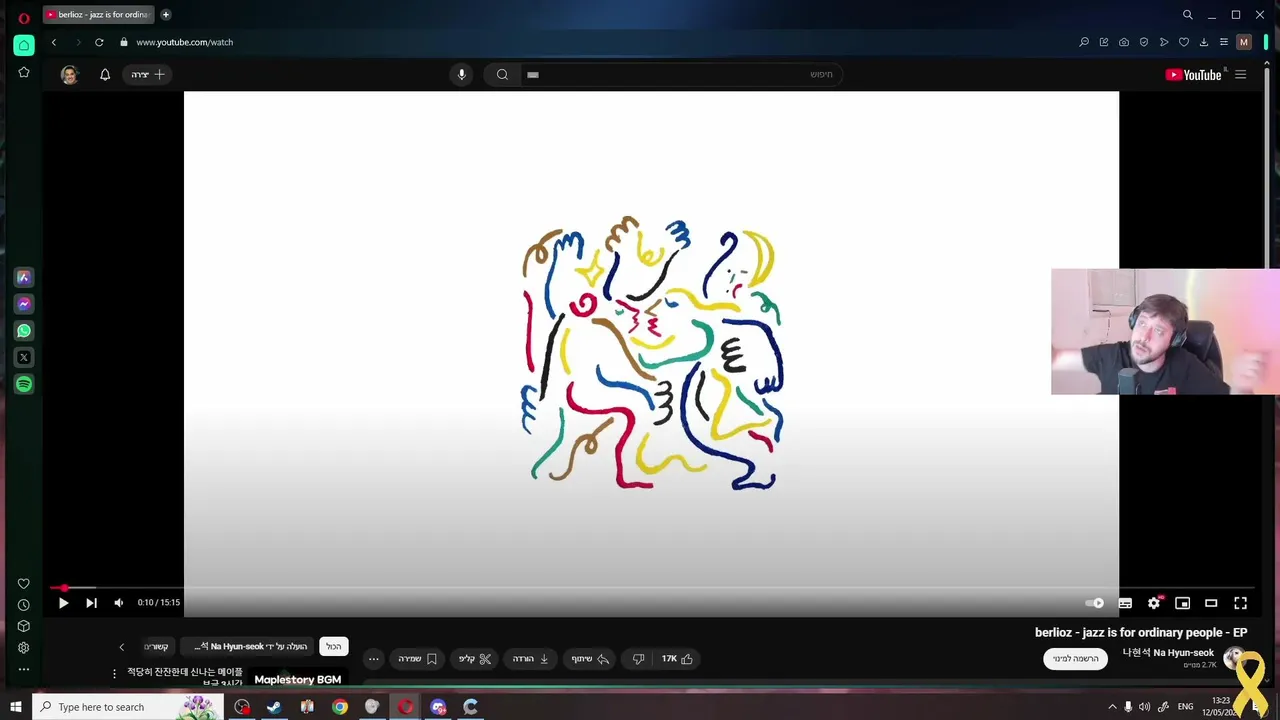Image resolution: width=1280 pixels, height=720 pixels.
Task: Click the download arrow button under video
Action: point(531,659)
